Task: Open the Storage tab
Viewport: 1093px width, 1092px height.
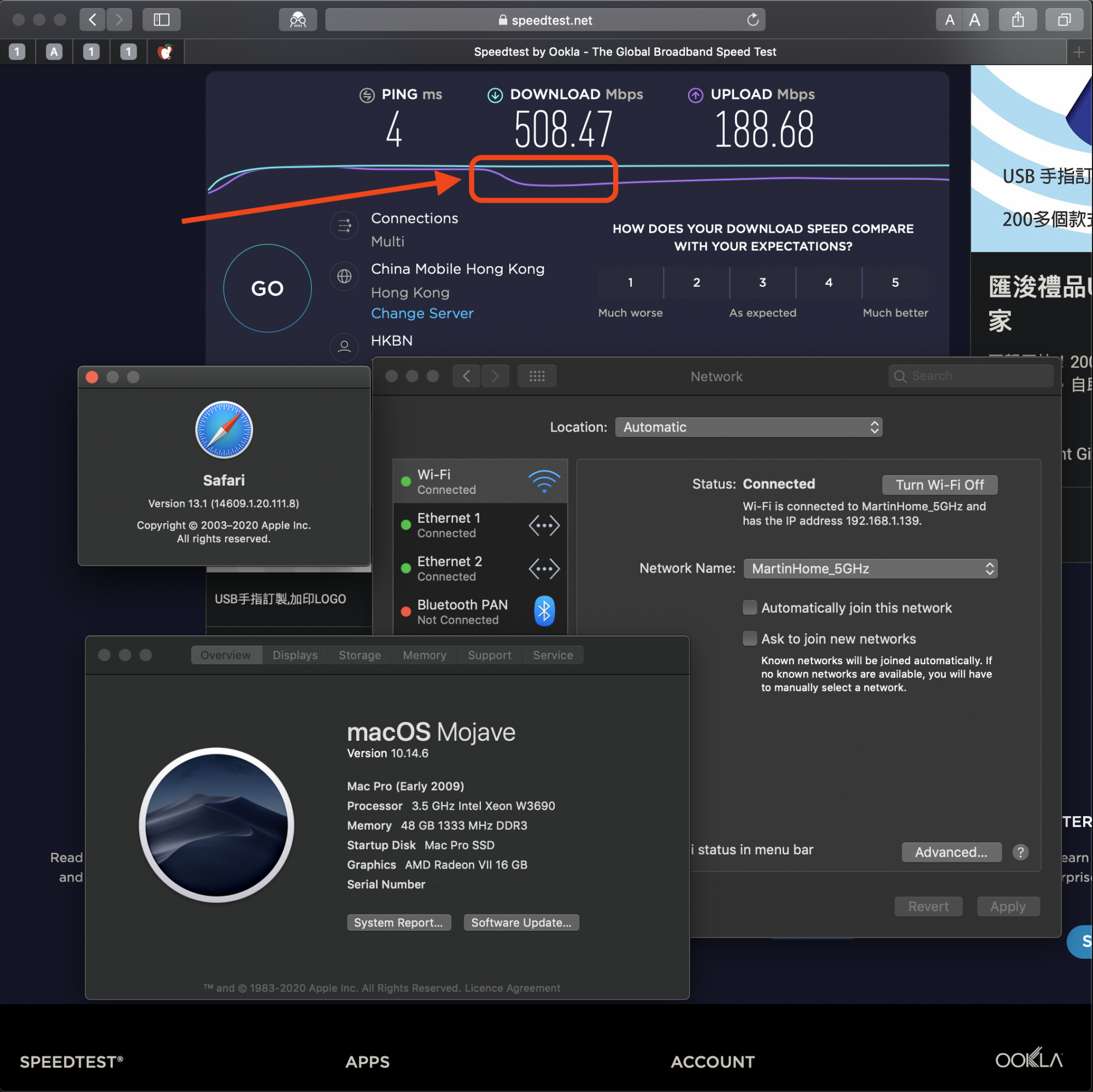Action: click(359, 655)
